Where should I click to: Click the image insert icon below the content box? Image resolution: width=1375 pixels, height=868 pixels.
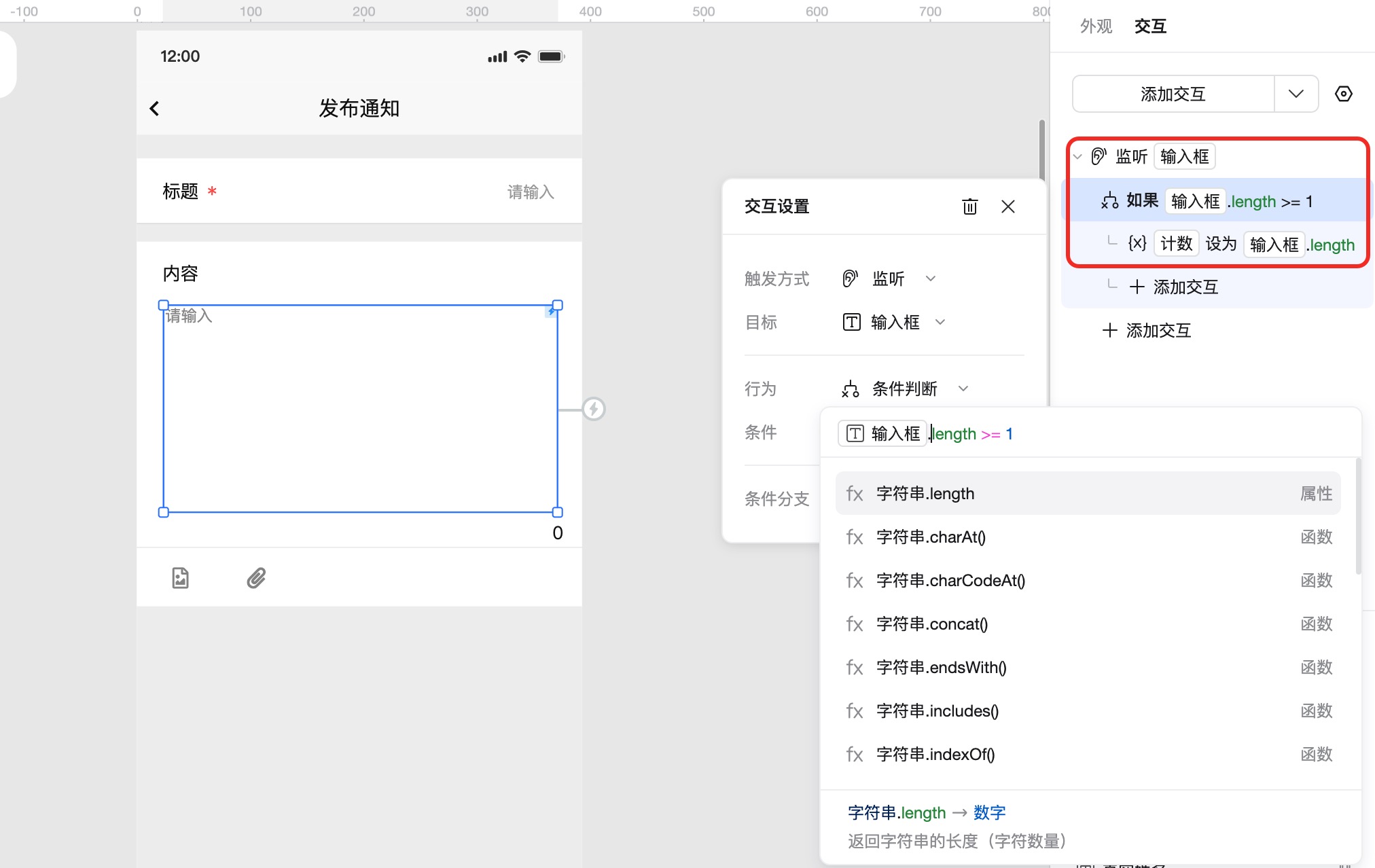[179, 577]
